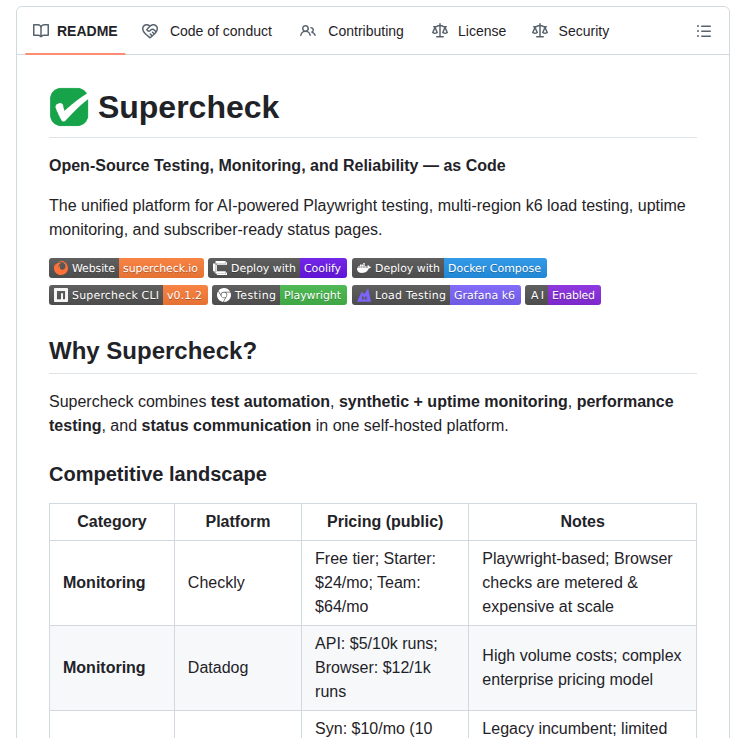This screenshot has width=746, height=738.
Task: Open the Contributing tab
Action: click(x=352, y=31)
